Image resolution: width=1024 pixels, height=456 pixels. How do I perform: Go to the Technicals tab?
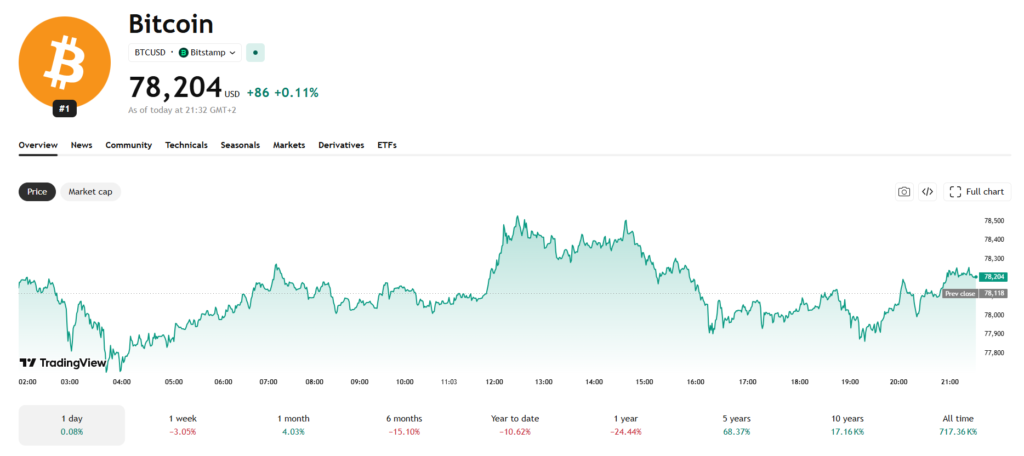click(186, 145)
